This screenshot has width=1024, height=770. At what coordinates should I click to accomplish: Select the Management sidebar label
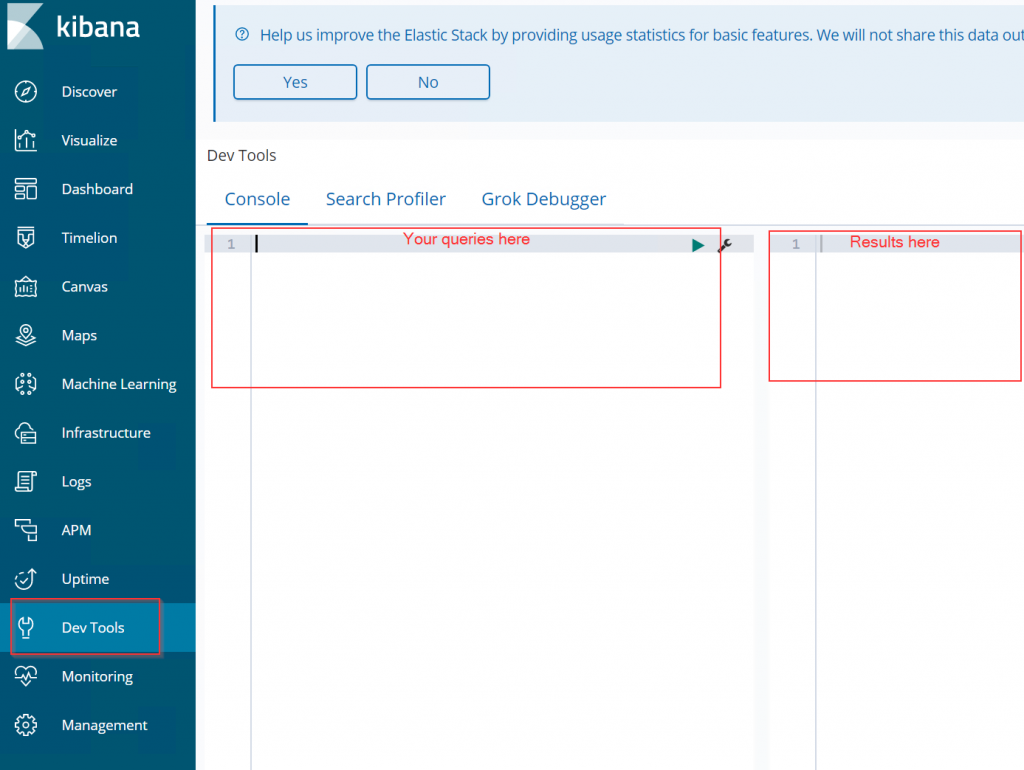point(104,725)
